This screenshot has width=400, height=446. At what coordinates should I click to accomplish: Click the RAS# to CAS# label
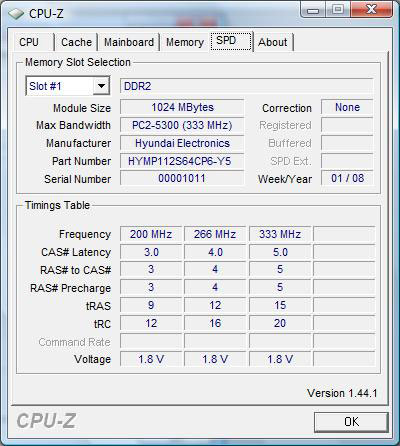click(75, 270)
